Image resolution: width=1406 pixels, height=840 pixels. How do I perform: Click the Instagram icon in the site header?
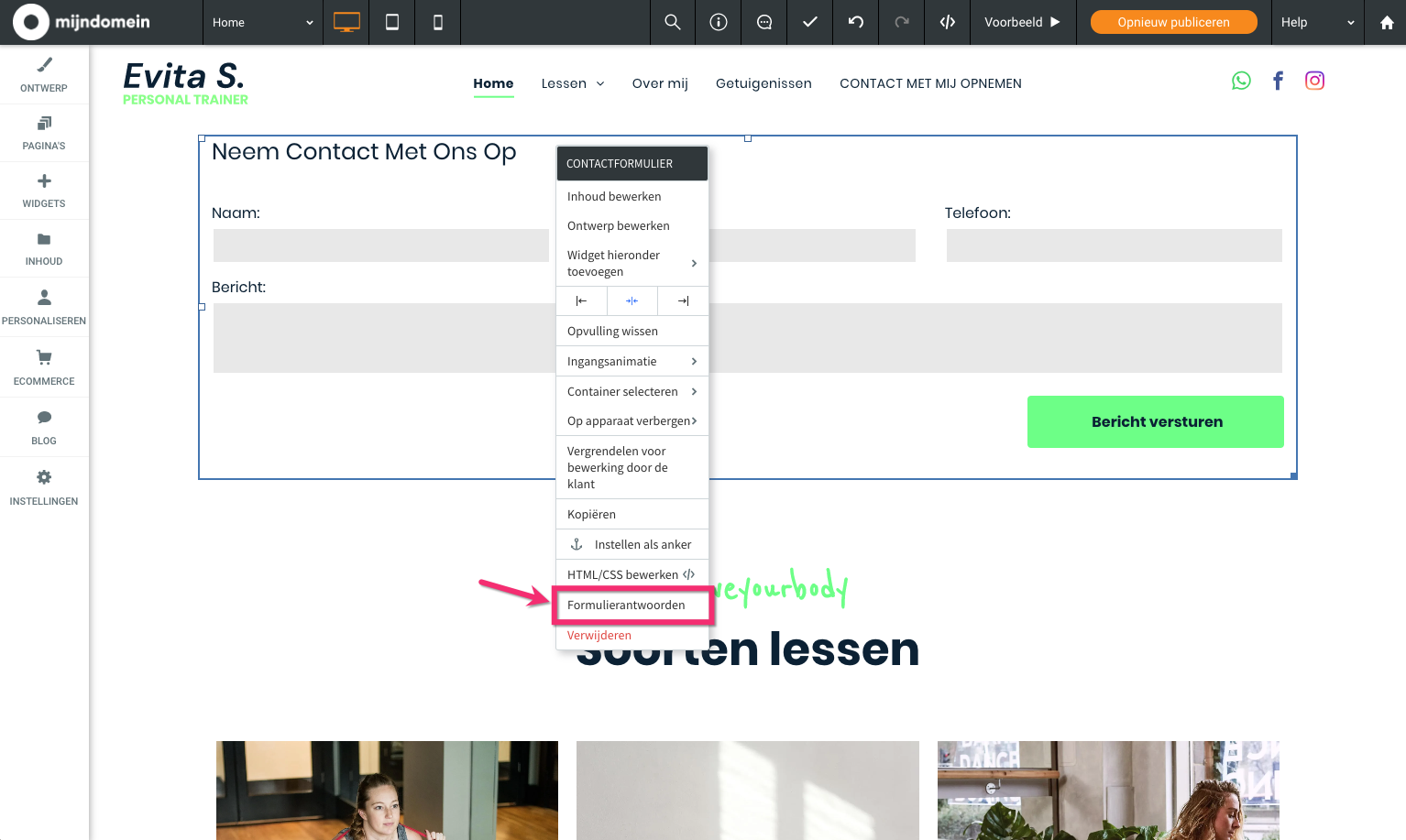click(x=1314, y=81)
